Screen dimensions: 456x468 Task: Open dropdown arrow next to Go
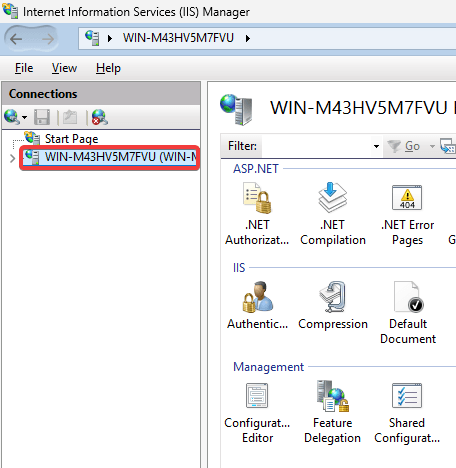pyautogui.click(x=432, y=146)
